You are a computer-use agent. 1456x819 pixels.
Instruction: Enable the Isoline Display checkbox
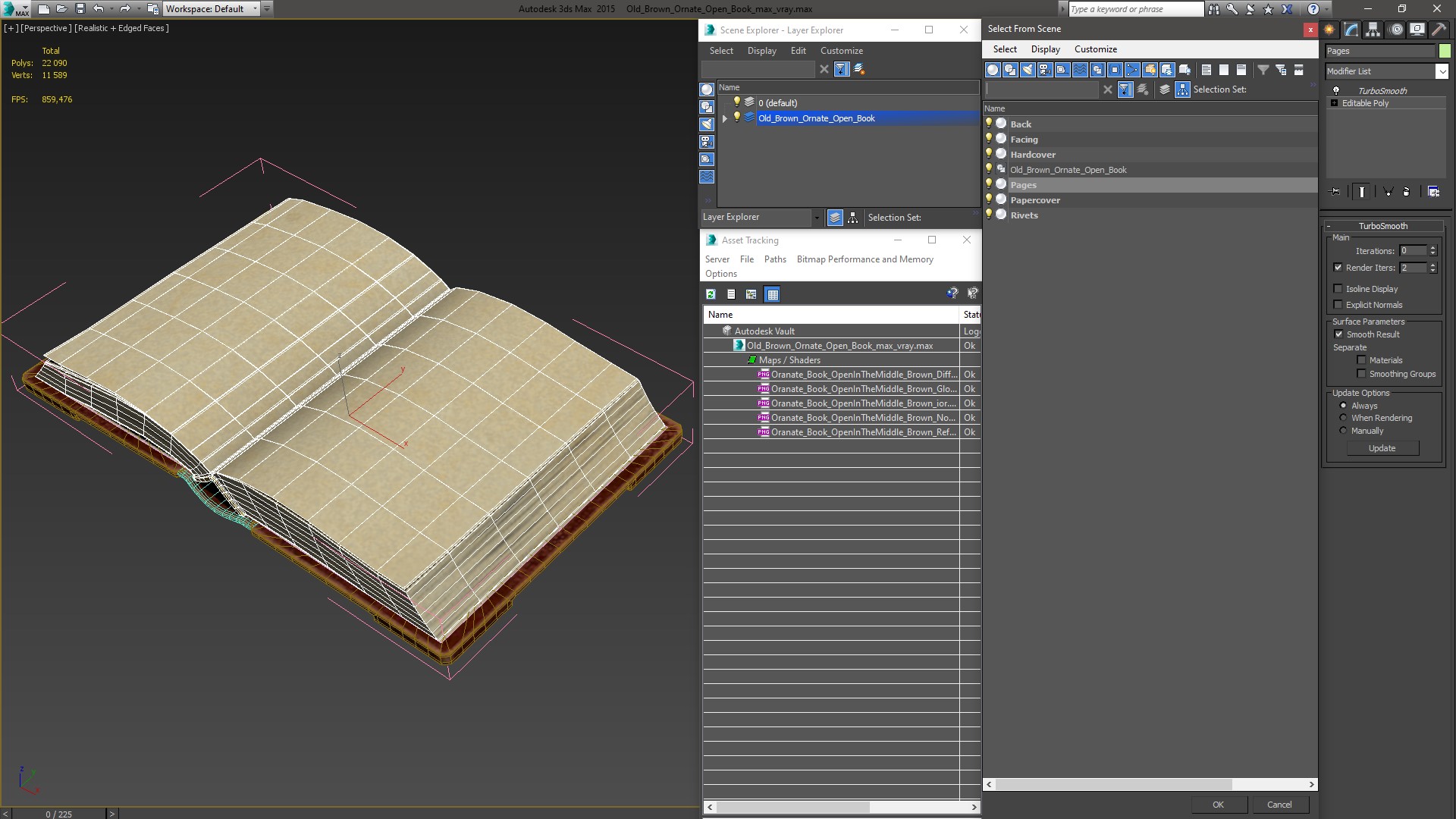(x=1338, y=289)
